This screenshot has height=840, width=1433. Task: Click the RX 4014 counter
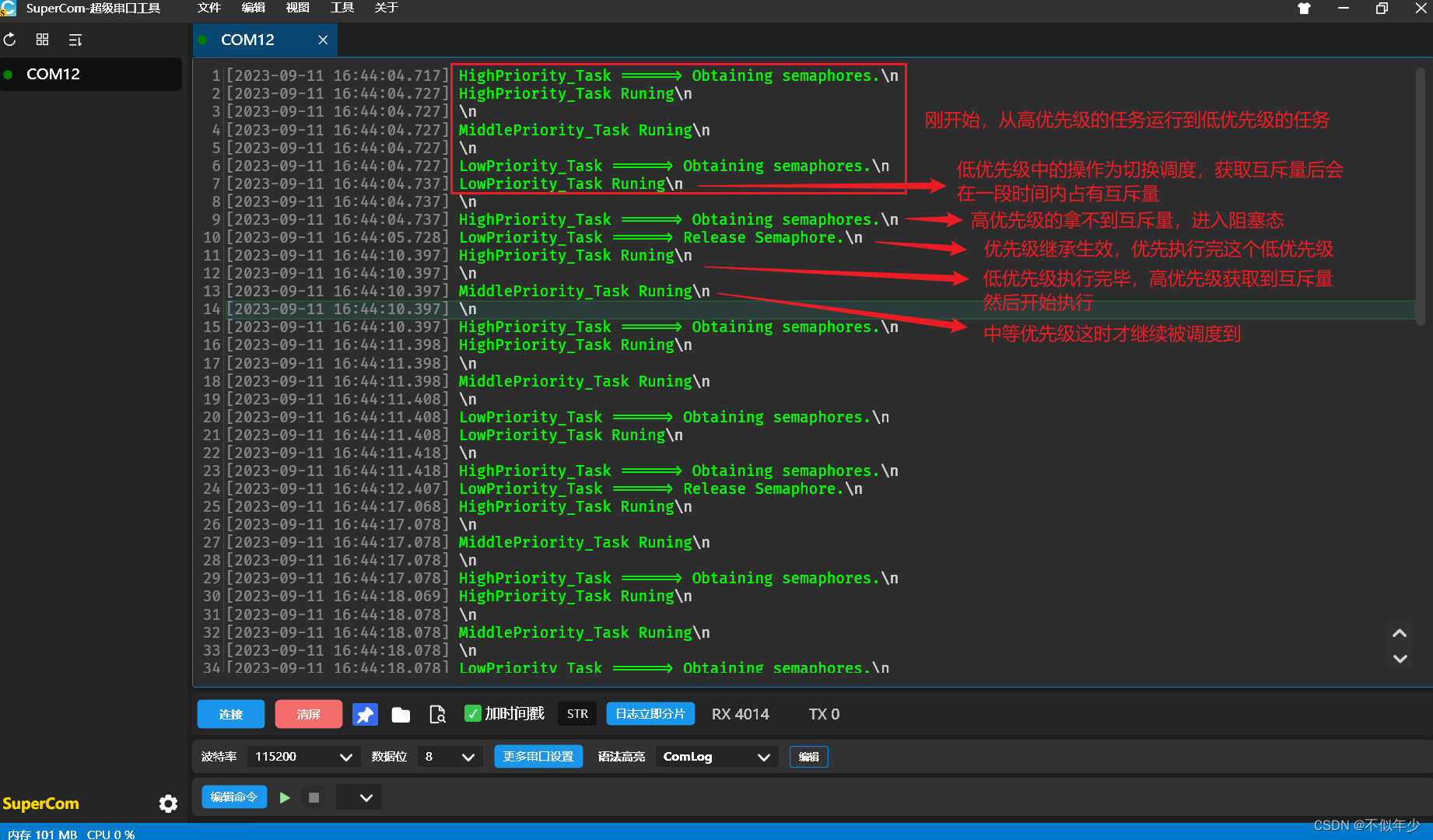pos(741,714)
